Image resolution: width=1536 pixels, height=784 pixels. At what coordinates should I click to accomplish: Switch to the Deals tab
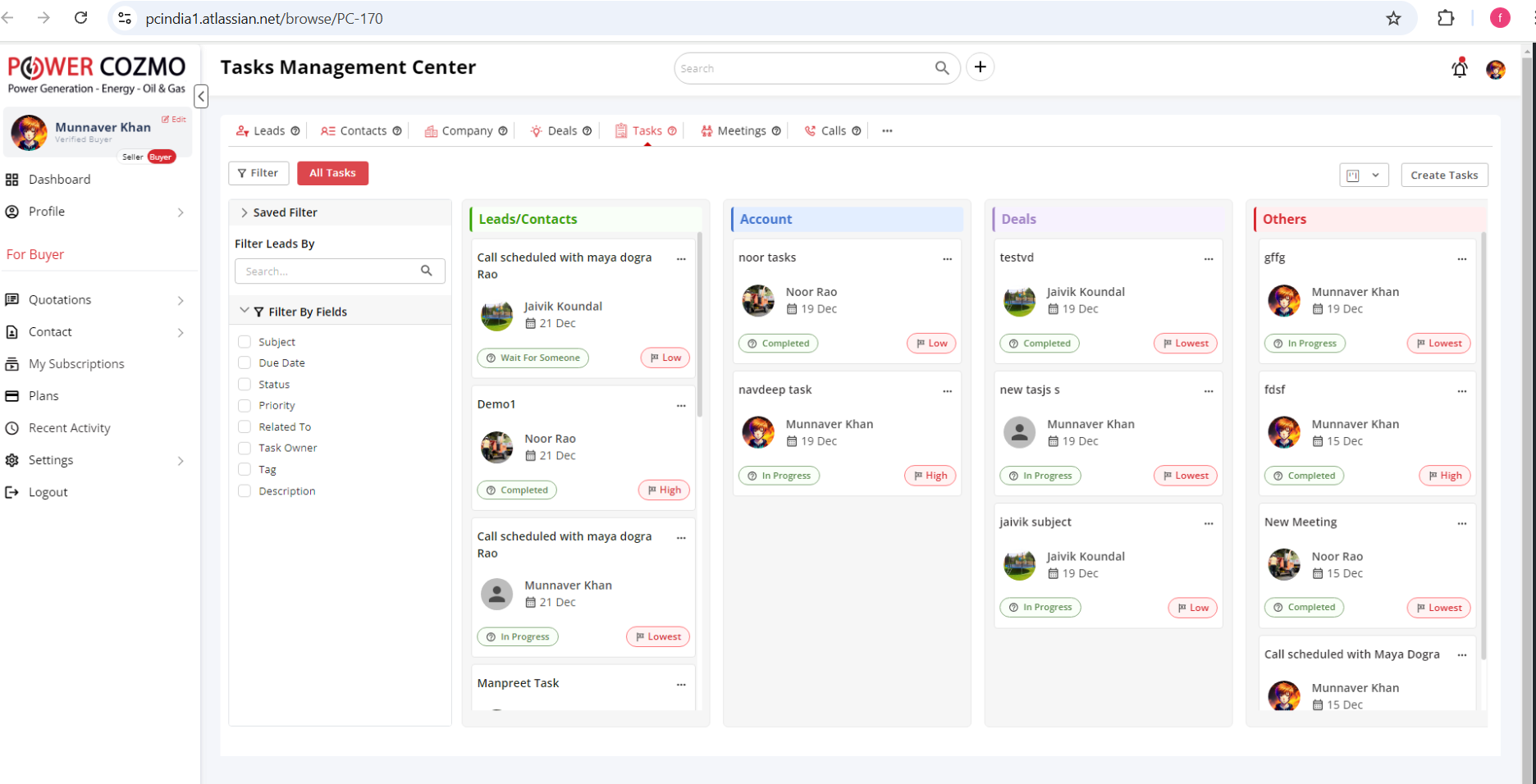(x=561, y=131)
